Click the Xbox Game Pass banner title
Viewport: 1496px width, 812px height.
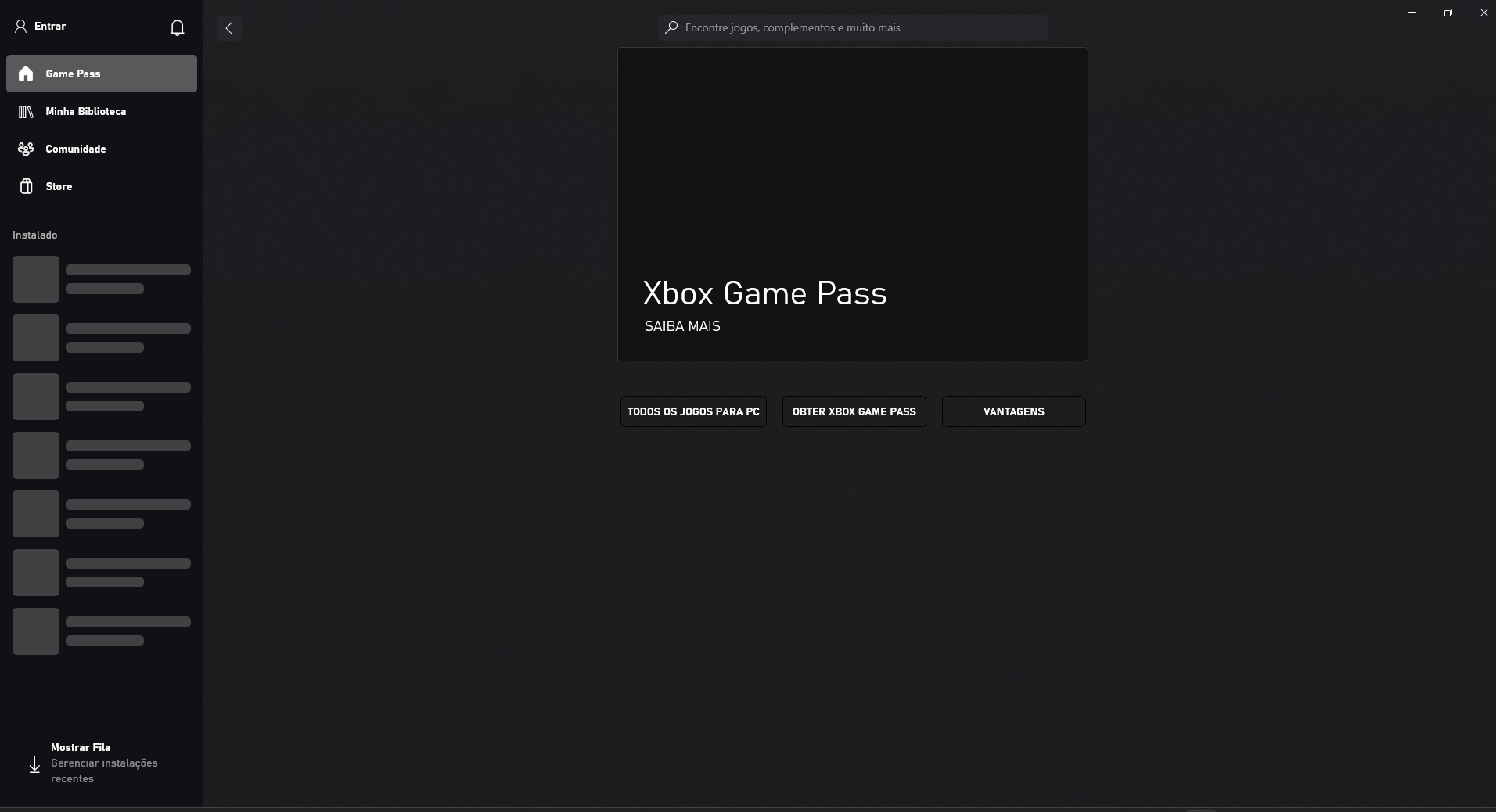coord(765,293)
